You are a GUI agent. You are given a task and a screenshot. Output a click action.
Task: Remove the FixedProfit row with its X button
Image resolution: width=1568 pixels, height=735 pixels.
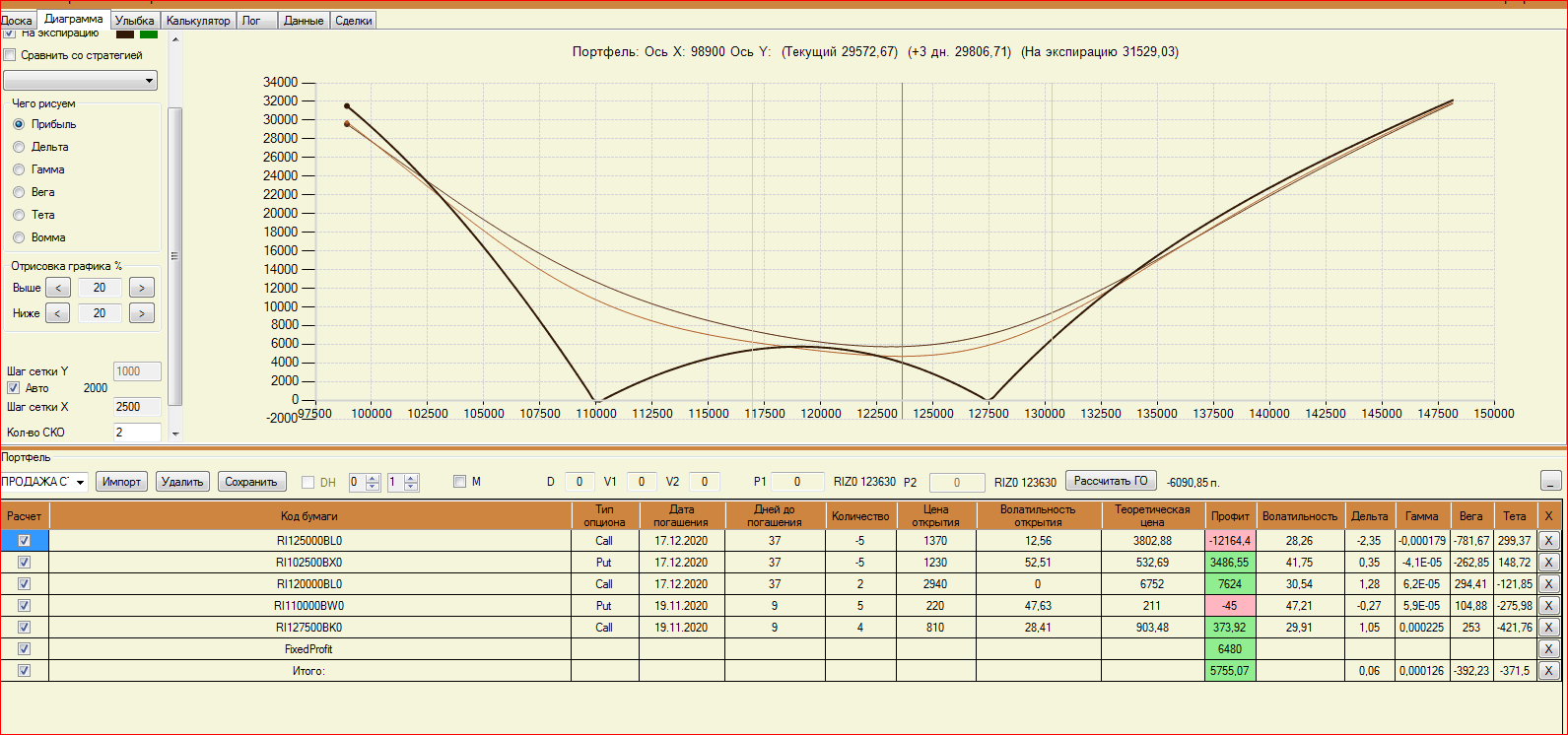(1548, 649)
